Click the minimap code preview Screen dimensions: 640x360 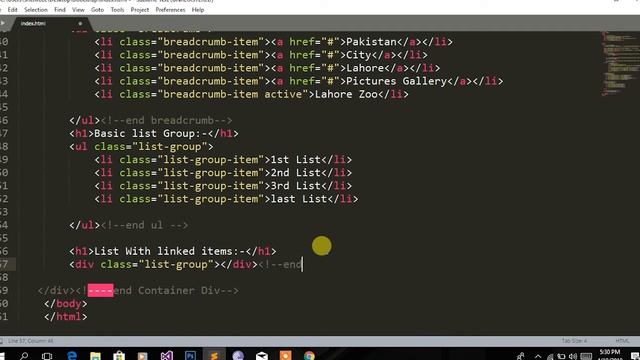point(620,63)
